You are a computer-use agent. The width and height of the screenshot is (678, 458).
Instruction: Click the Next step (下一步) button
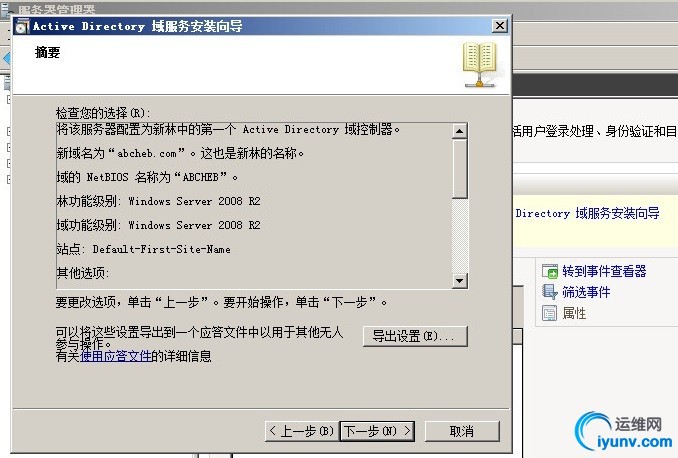tap(377, 431)
